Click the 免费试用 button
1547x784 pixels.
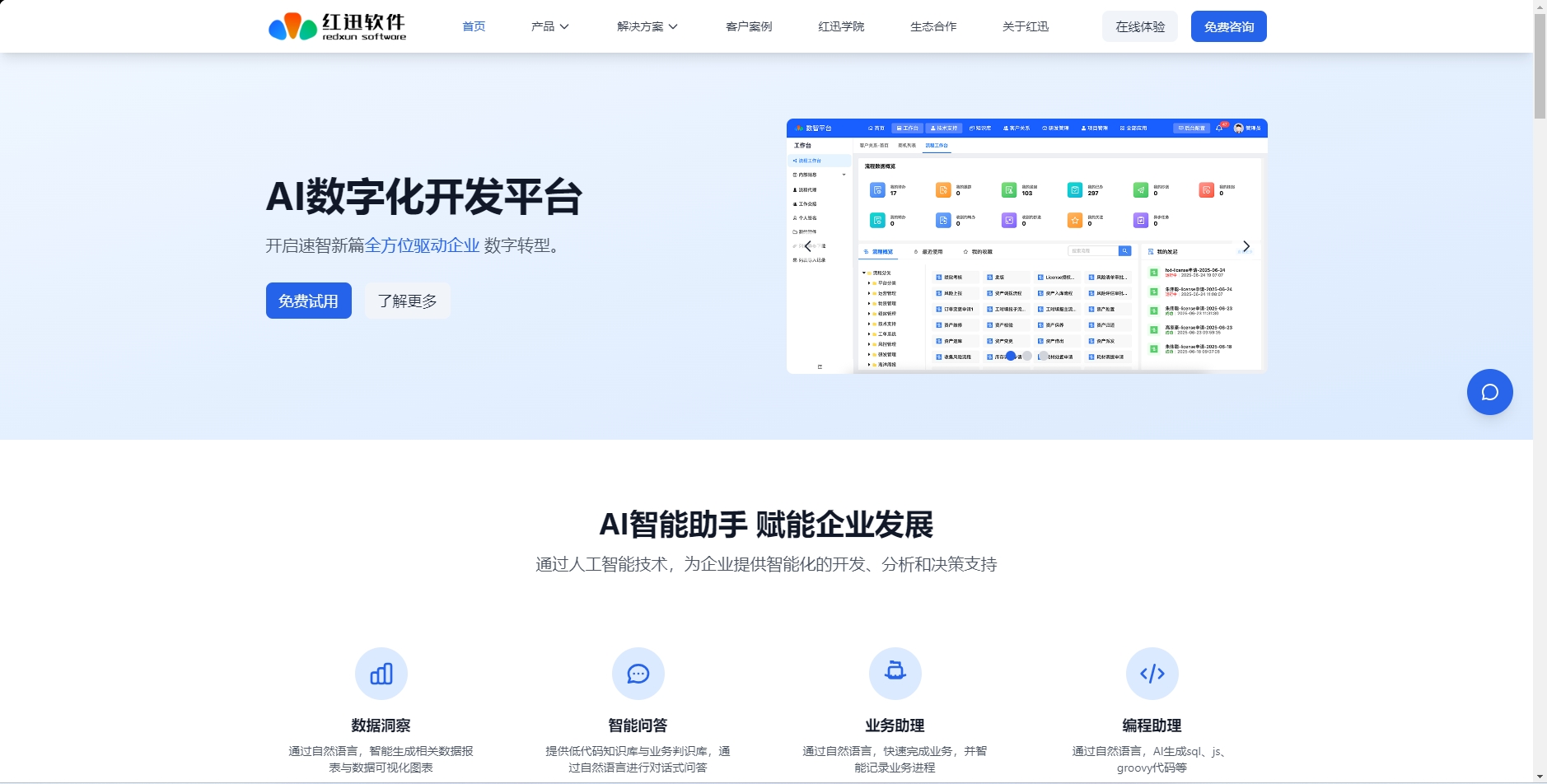click(308, 300)
